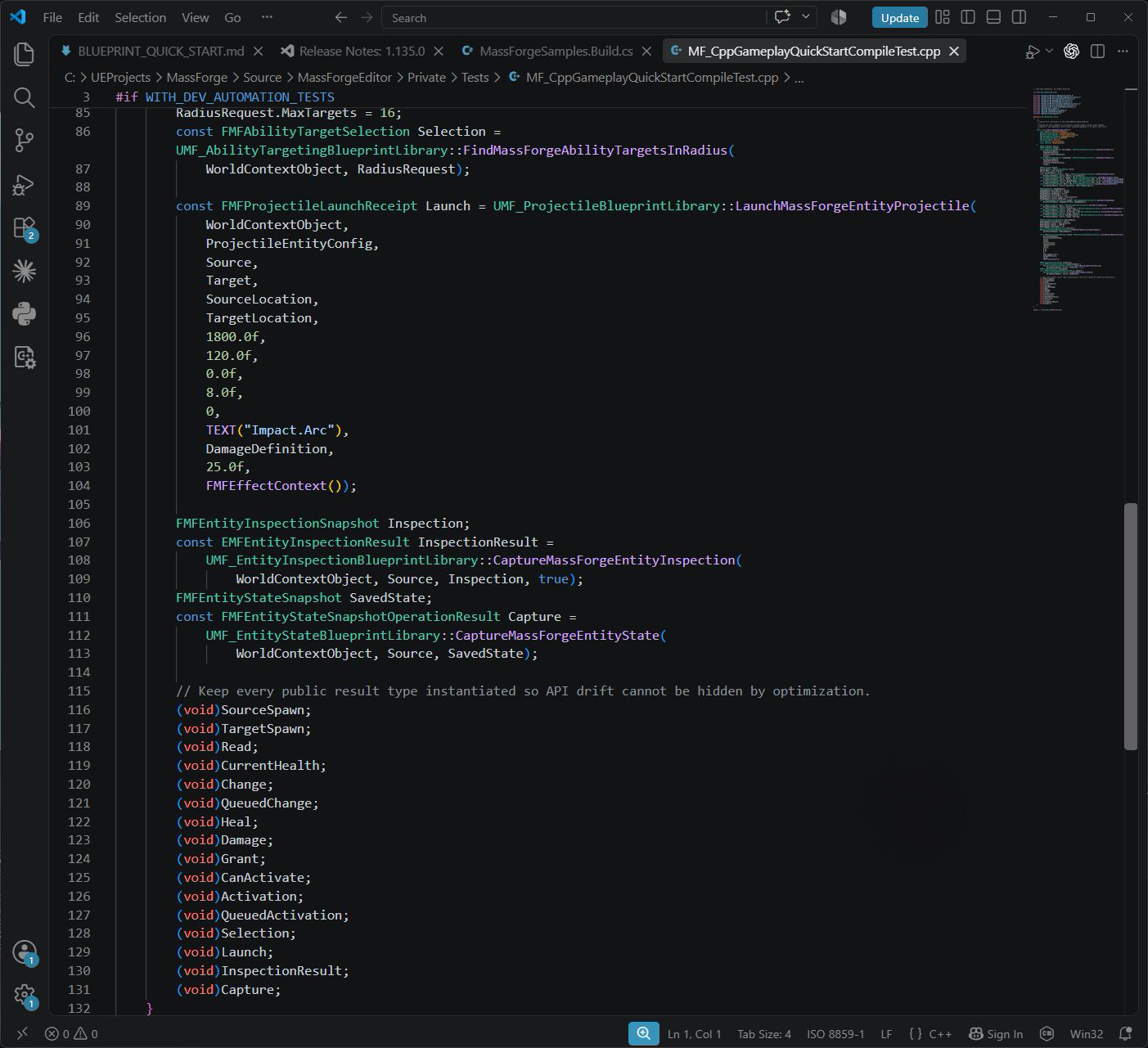Close the MassForgeSamples.Build.cs tab

[x=646, y=52]
